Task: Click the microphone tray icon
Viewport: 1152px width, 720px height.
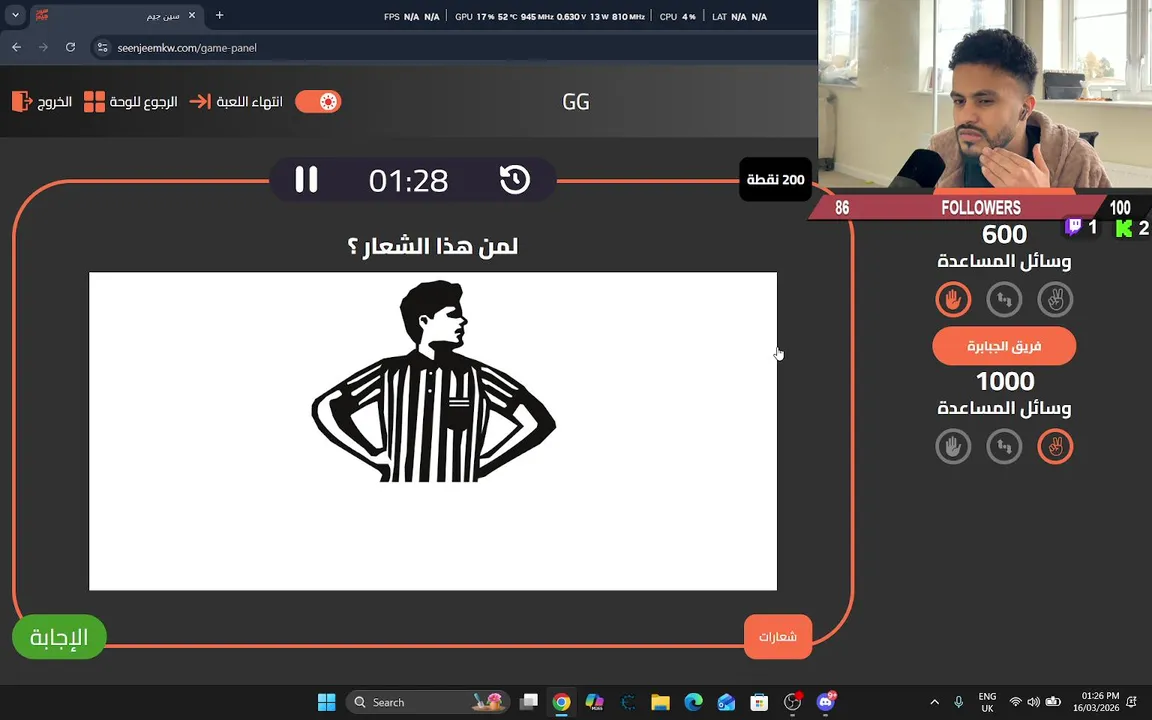Action: 958,702
